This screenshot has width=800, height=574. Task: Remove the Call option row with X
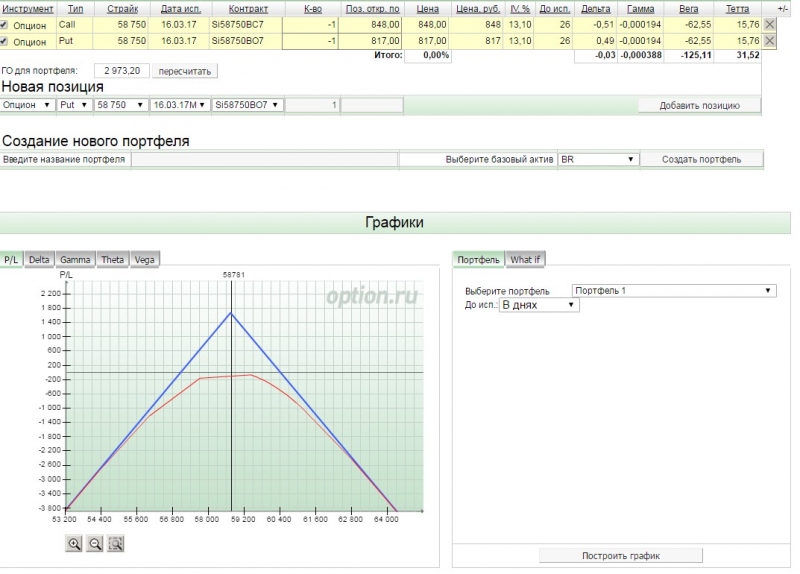point(770,24)
